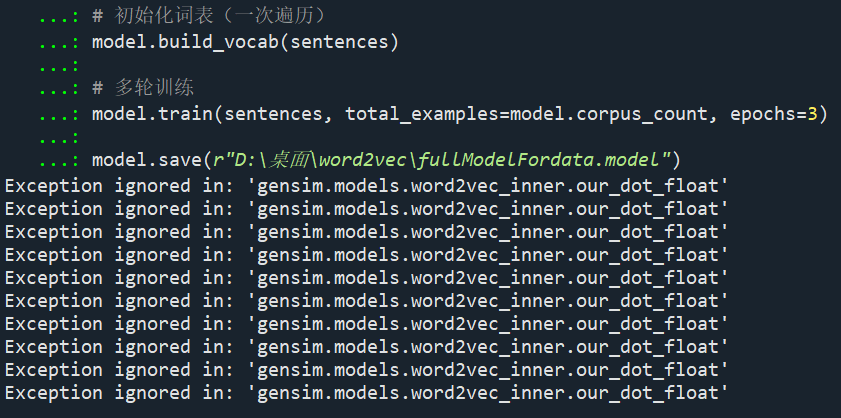Click the comment '# 初始化词表（一次遍历）'
Image resolution: width=841 pixels, height=418 pixels.
[x=209, y=16]
